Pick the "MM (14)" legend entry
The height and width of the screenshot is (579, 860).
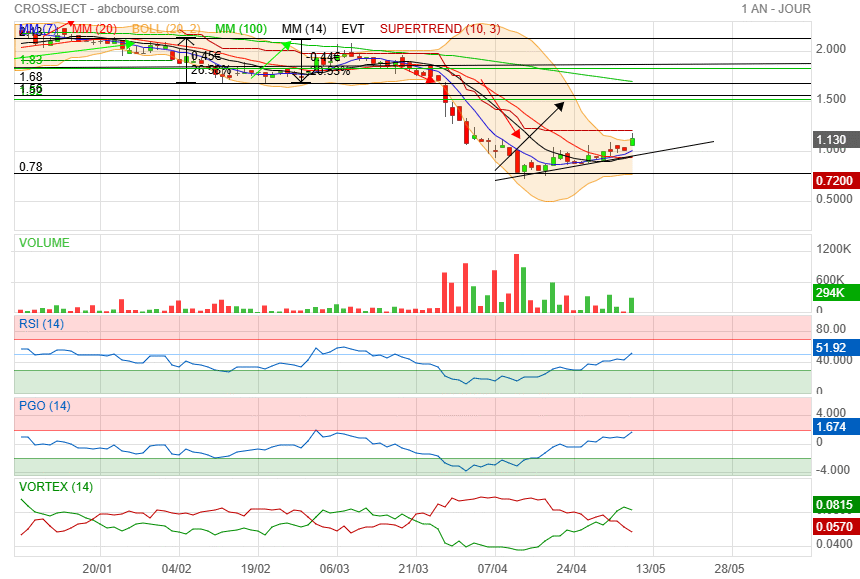pyautogui.click(x=304, y=29)
